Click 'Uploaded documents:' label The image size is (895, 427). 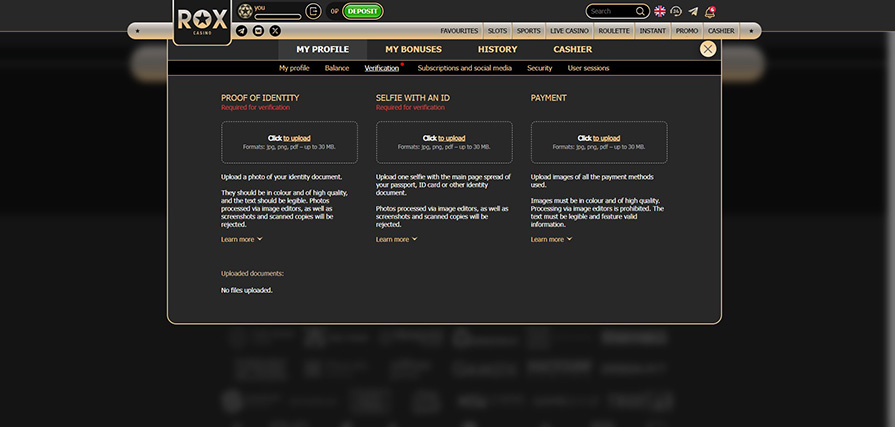tap(252, 273)
